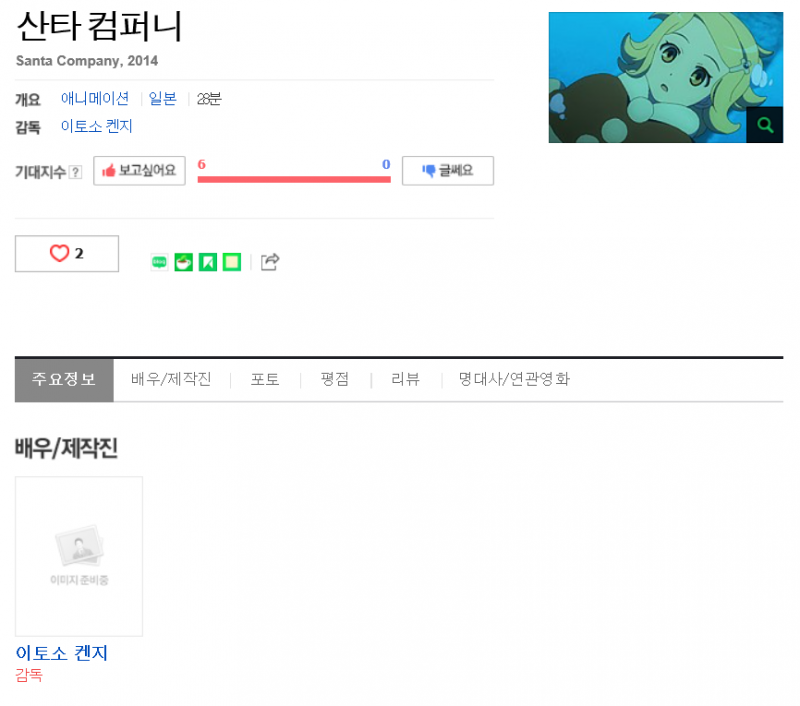Click the 애니메이션 genre link
Image resolution: width=800 pixels, height=706 pixels.
pyautogui.click(x=95, y=98)
